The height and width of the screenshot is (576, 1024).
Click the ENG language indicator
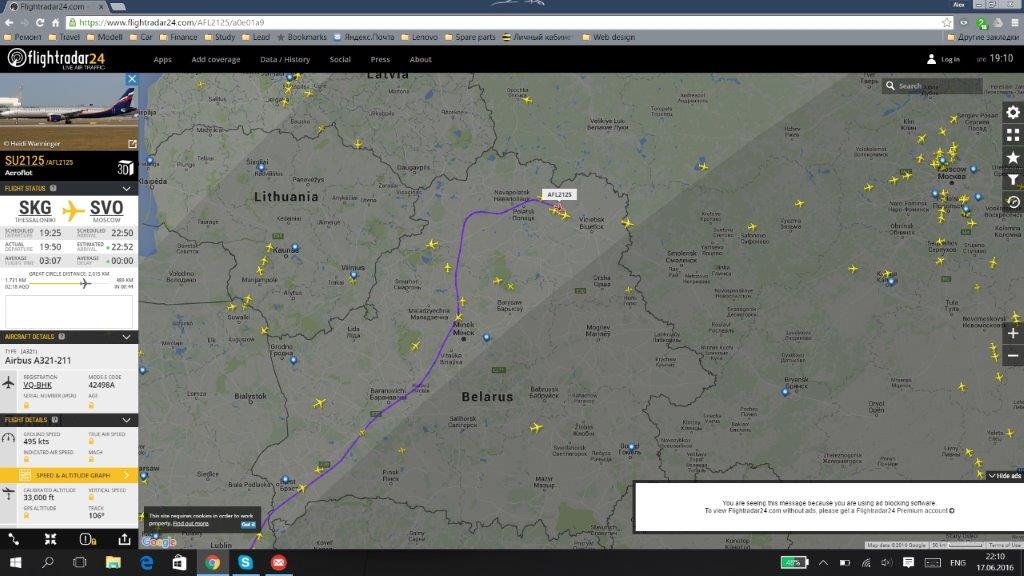[x=957, y=562]
